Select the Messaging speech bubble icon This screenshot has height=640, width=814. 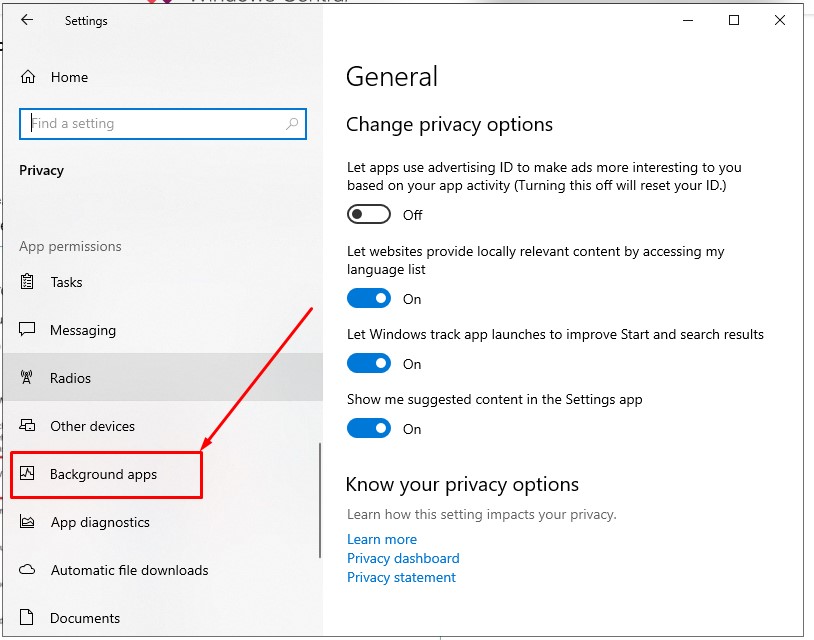click(x=26, y=330)
